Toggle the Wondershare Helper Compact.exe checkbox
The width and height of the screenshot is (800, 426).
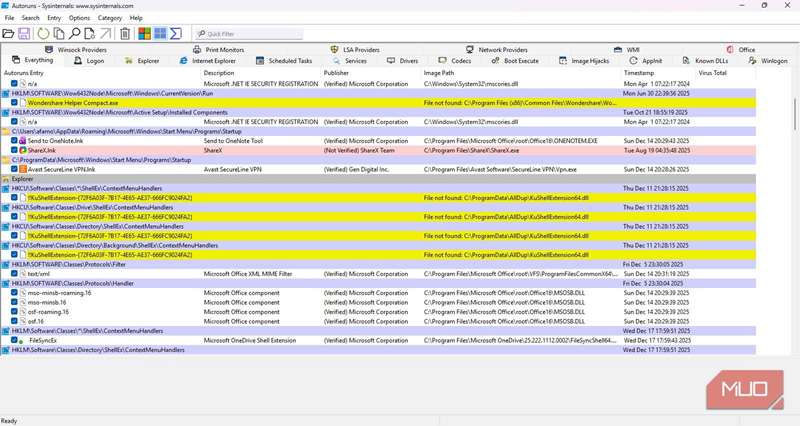(x=15, y=102)
